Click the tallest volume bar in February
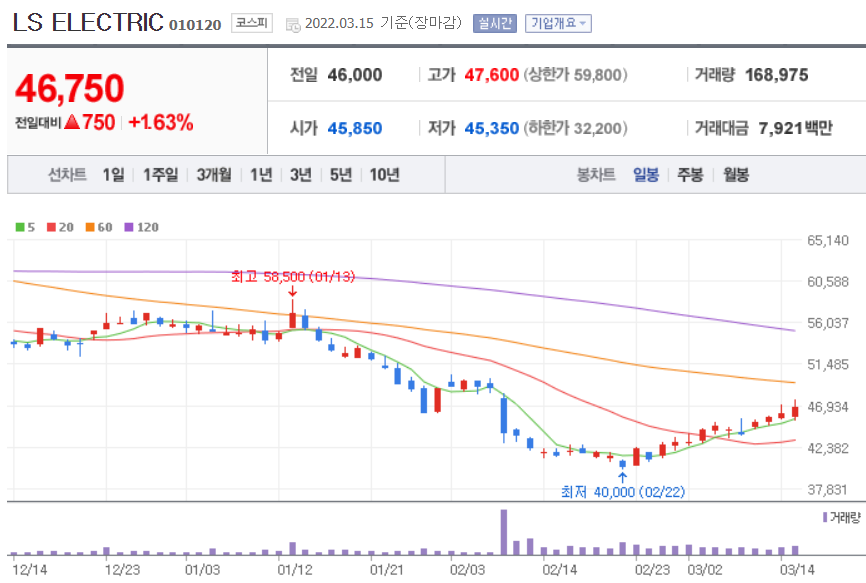The height and width of the screenshot is (583, 866). 504,532
